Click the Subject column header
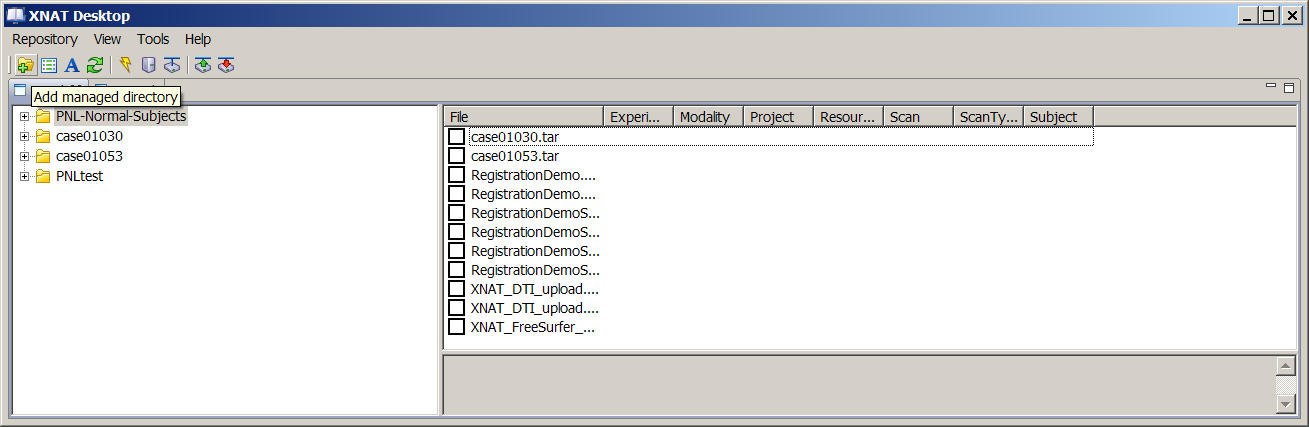 1058,117
